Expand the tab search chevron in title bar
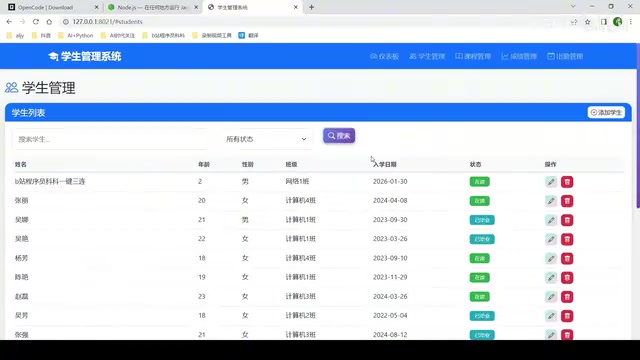Image resolution: width=640 pixels, height=360 pixels. pos(573,7)
